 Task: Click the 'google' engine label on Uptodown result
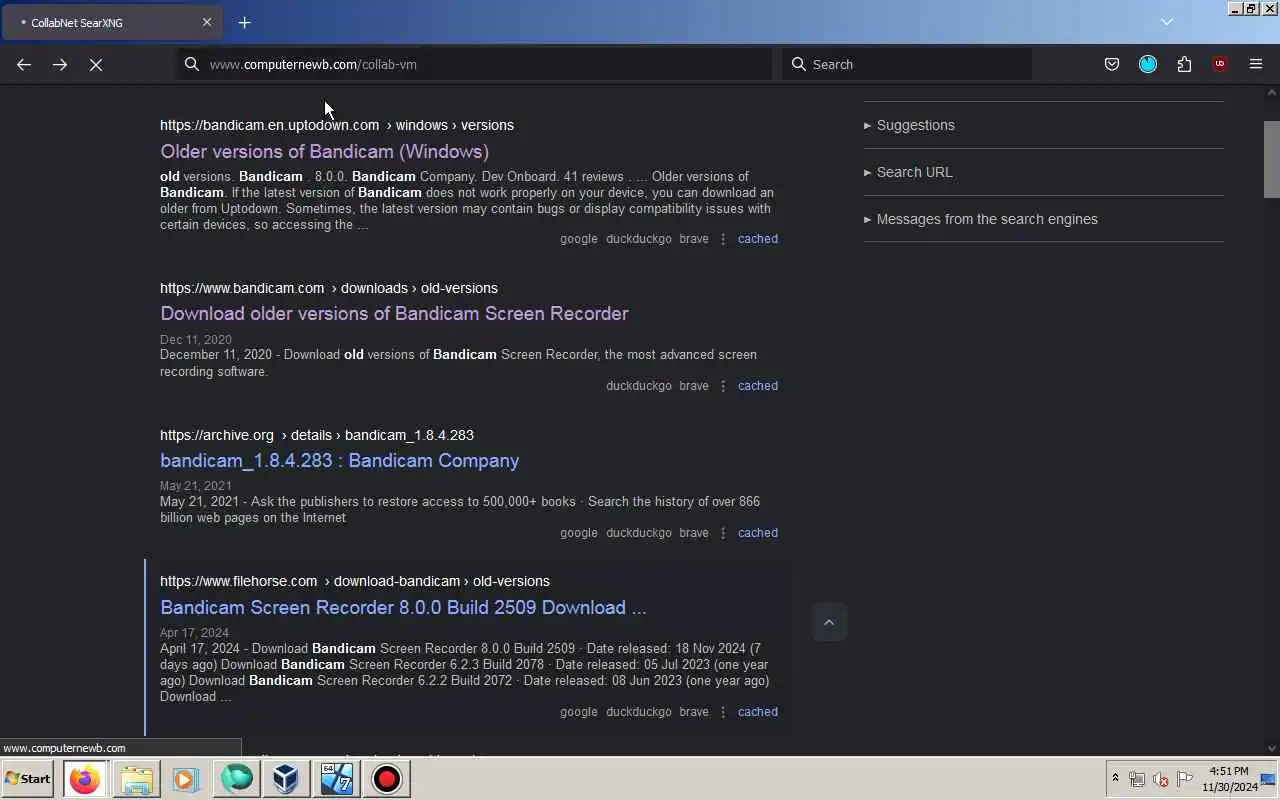tap(578, 239)
